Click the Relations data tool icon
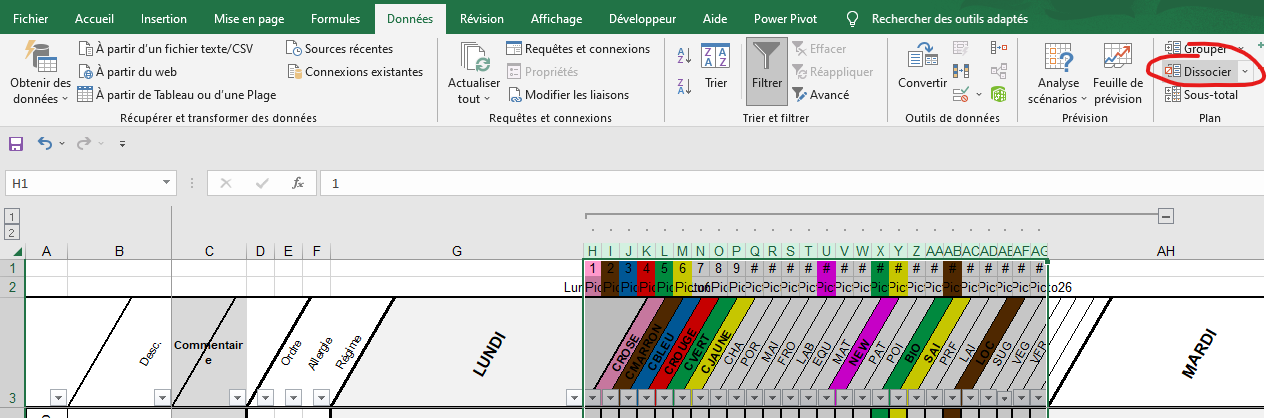 998,72
